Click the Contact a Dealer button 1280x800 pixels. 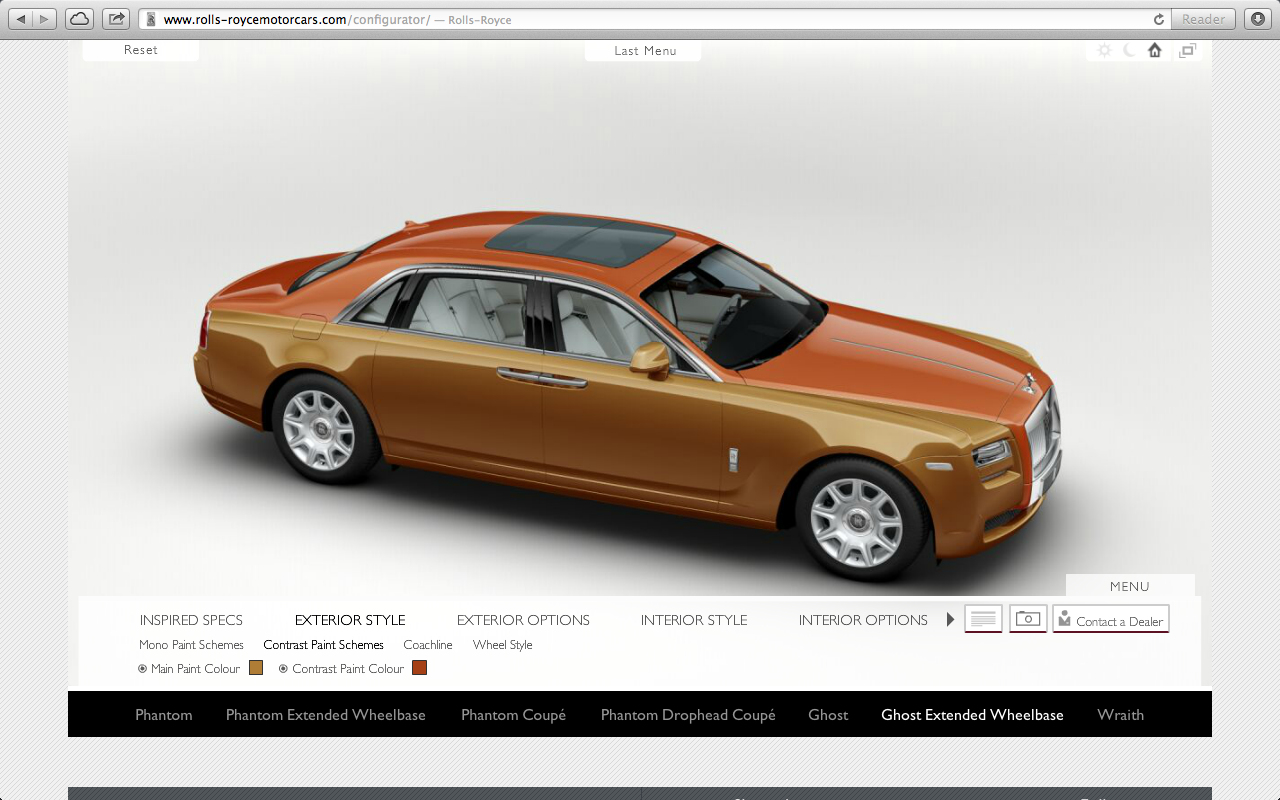point(1110,619)
